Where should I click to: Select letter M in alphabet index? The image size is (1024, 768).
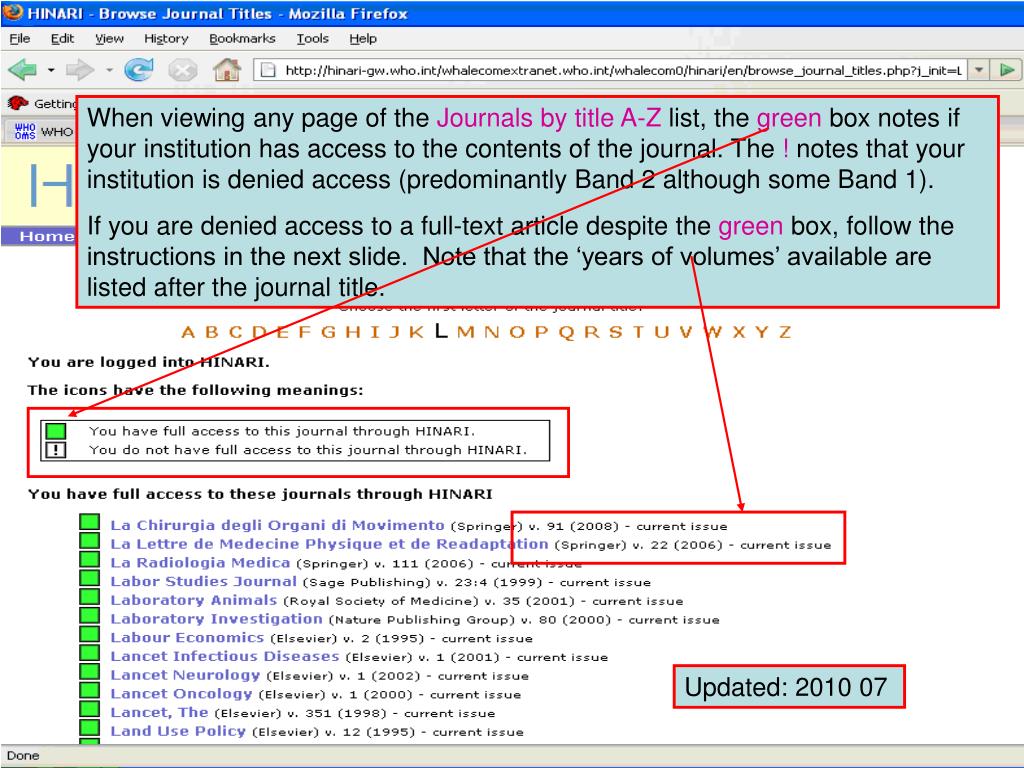(x=466, y=332)
